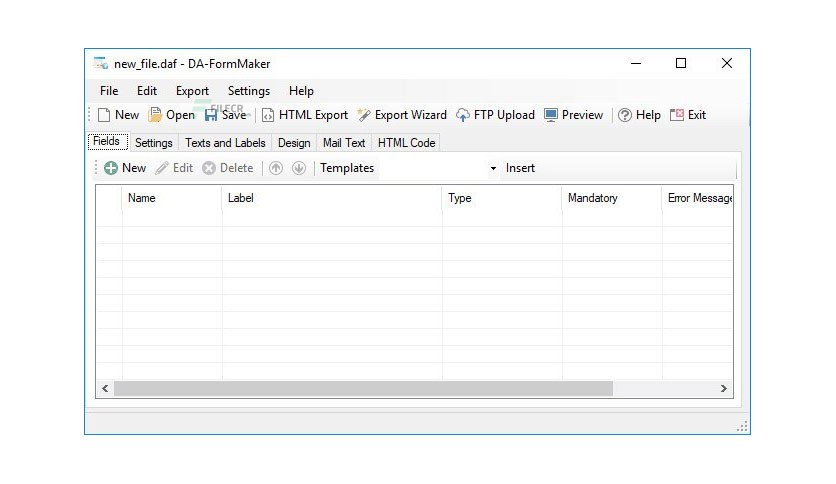The image size is (836, 484).
Task: Open the Help menu in the menu bar
Action: pyautogui.click(x=301, y=91)
